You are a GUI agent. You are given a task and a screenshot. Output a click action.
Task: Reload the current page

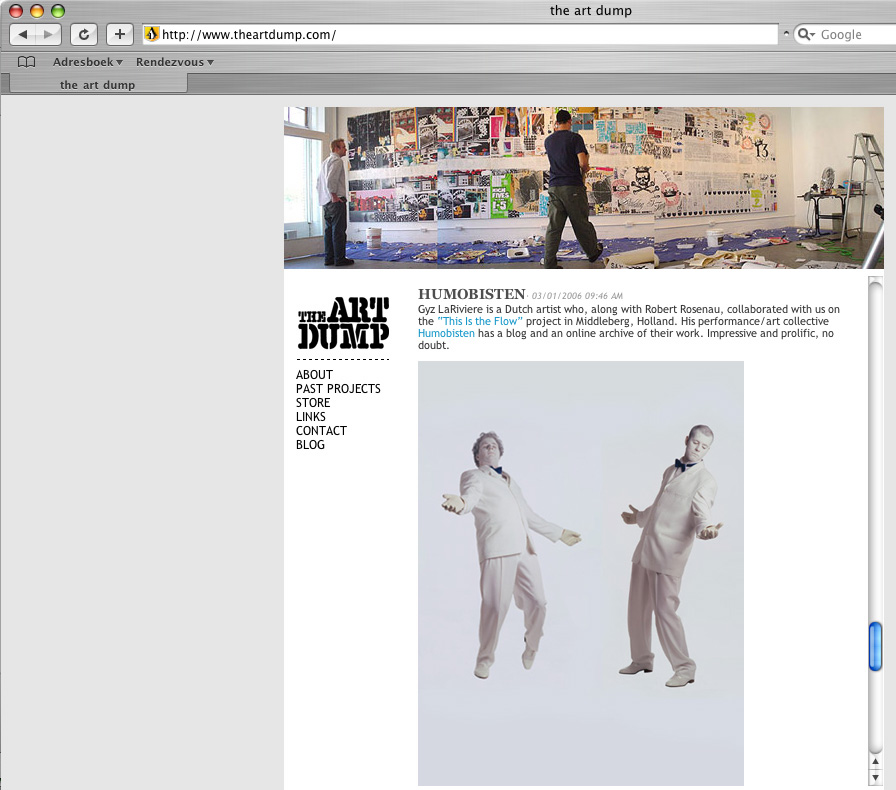pyautogui.click(x=84, y=34)
